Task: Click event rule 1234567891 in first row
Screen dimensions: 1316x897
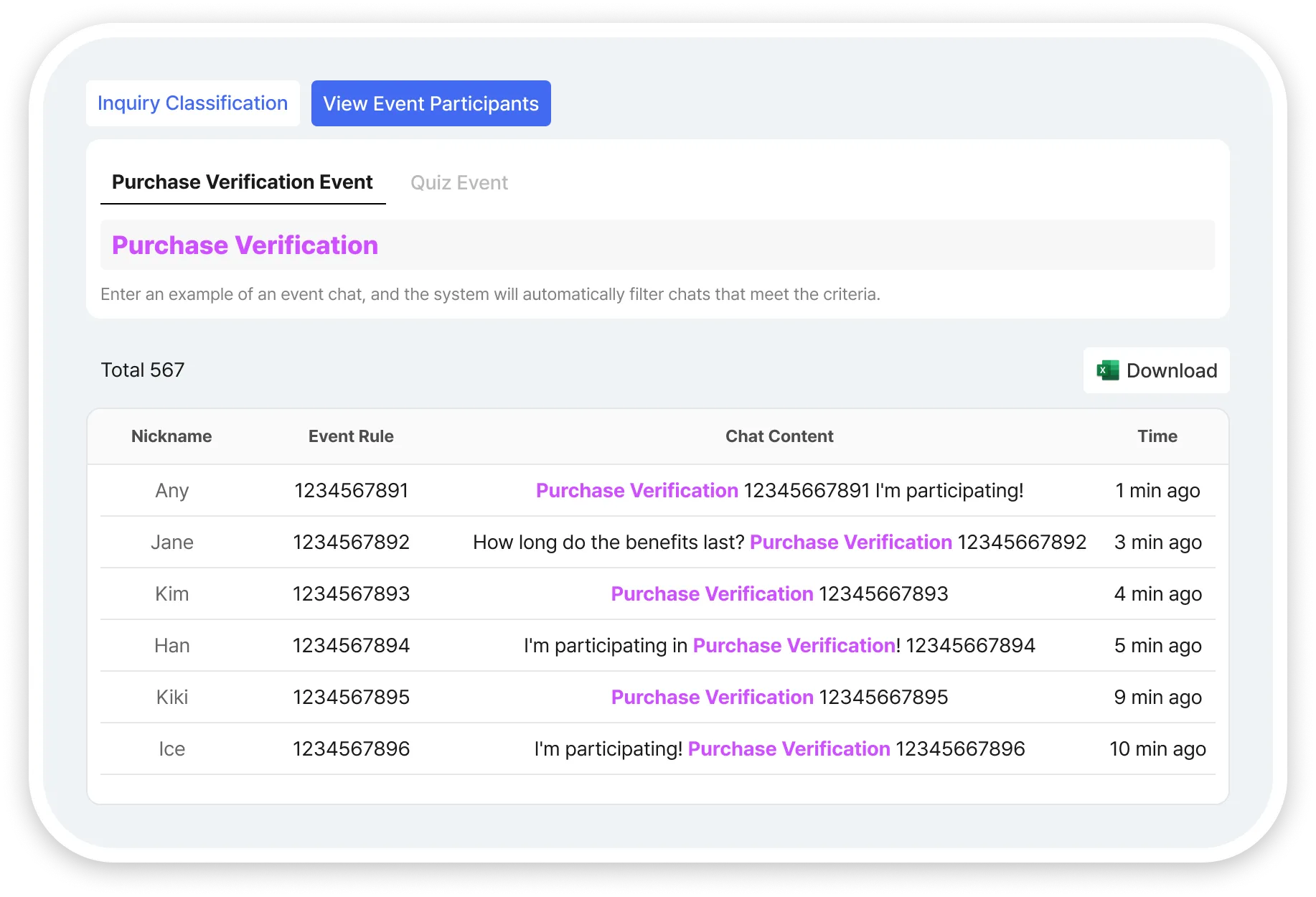Action: [351, 491]
